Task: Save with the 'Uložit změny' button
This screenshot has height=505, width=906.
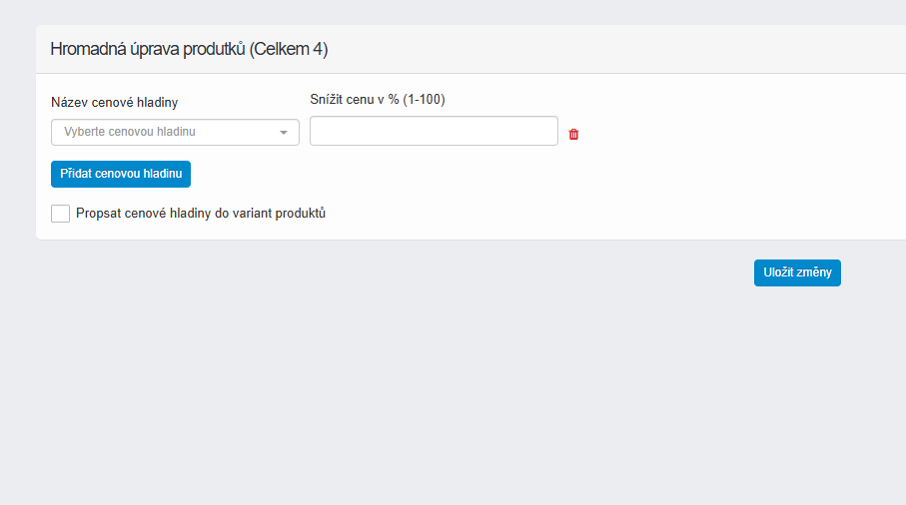Action: point(797,273)
